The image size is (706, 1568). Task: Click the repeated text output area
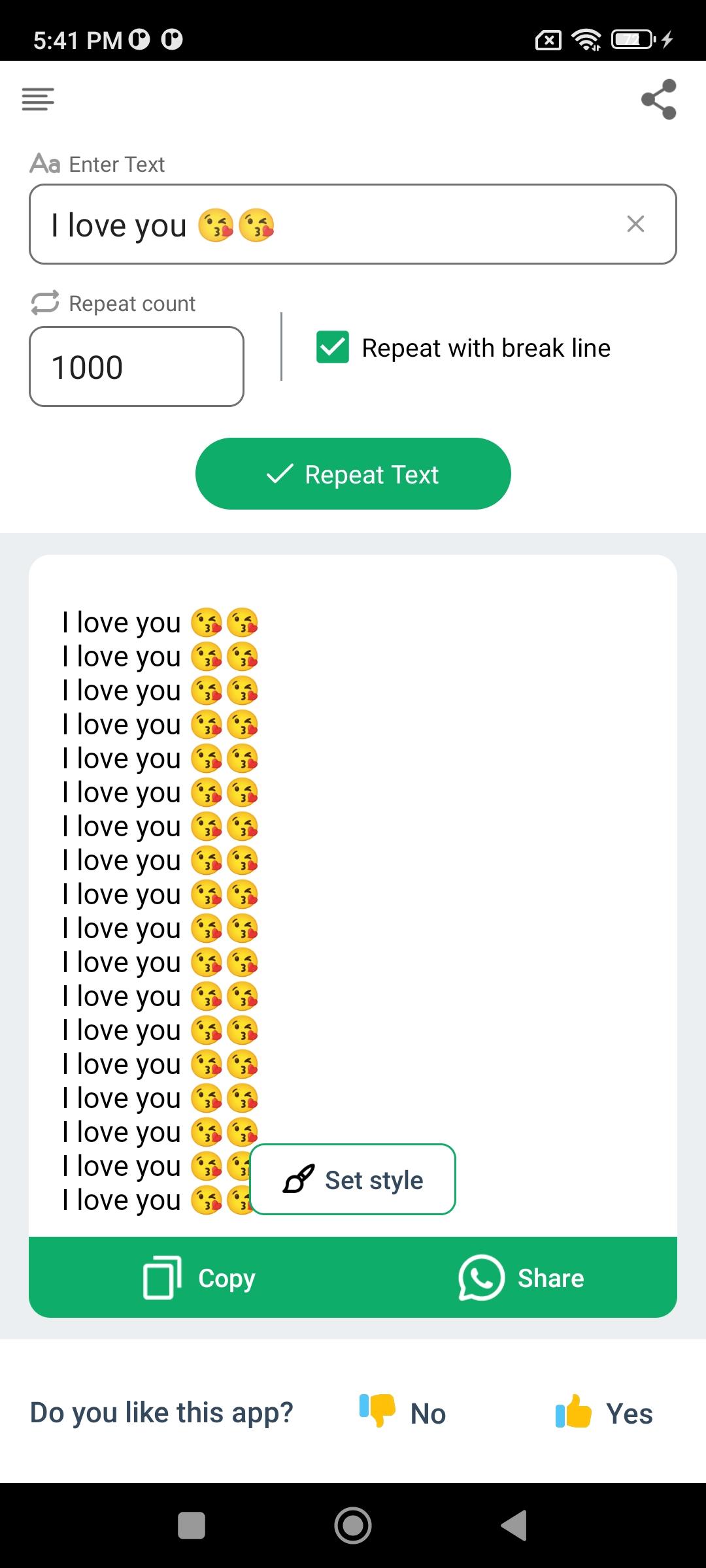tap(353, 896)
